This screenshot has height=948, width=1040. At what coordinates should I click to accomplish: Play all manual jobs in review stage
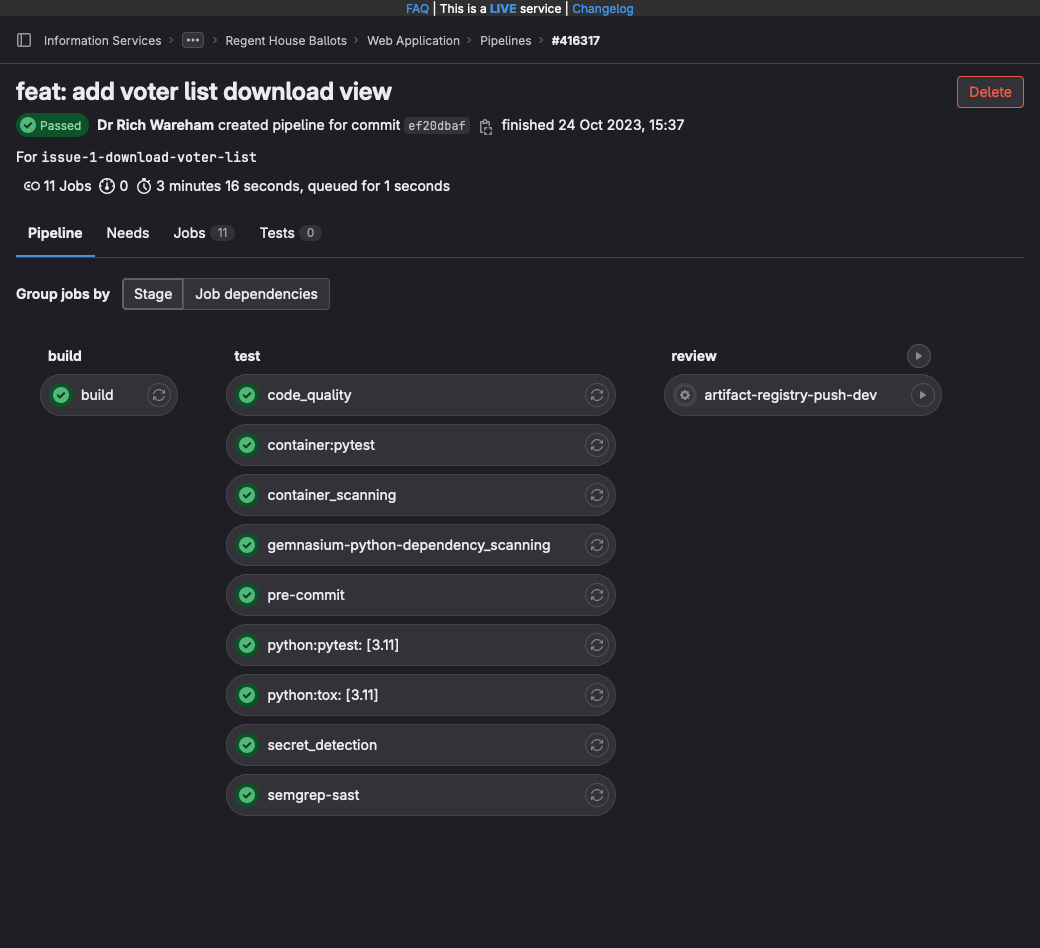coord(918,356)
